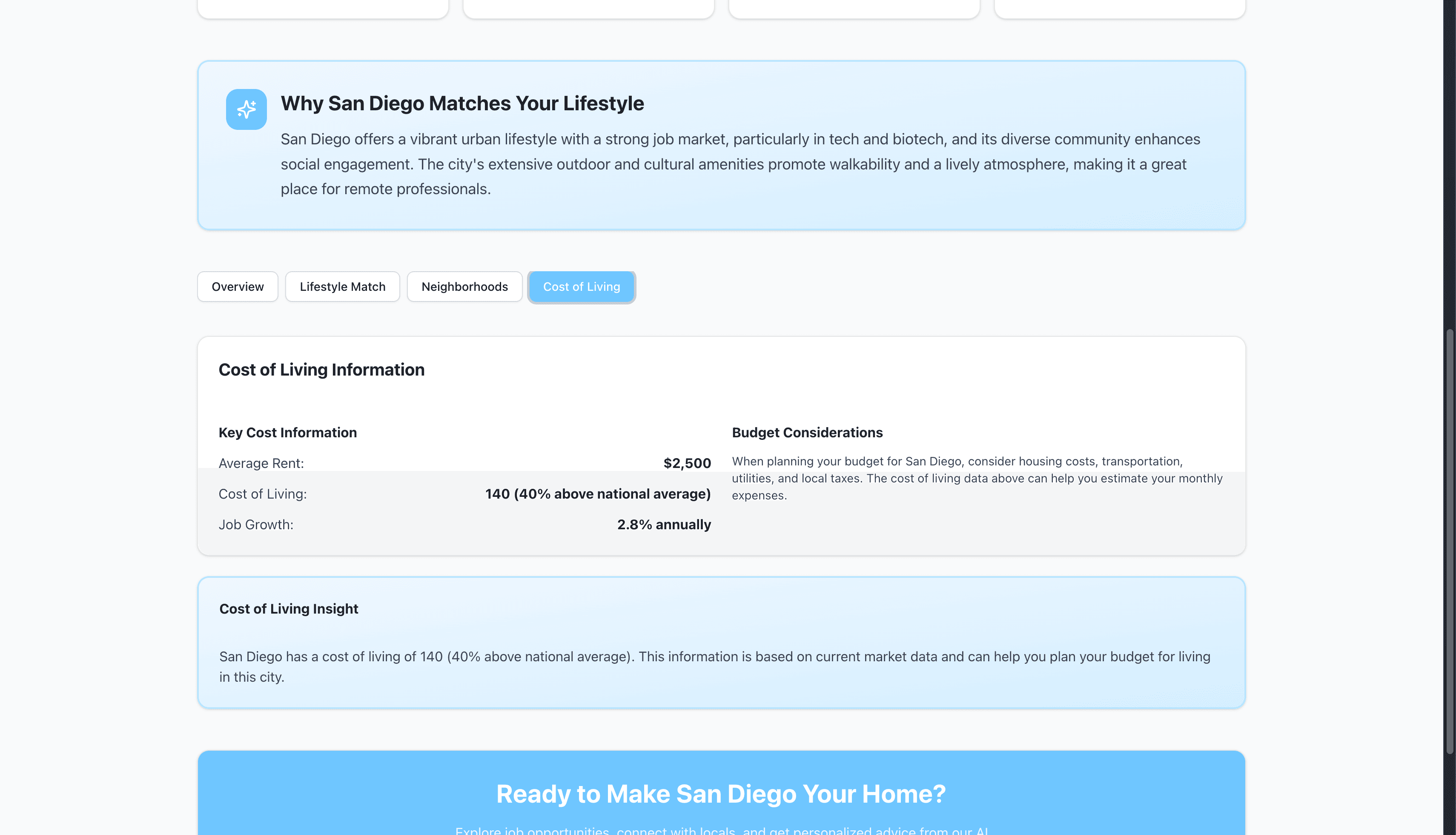Viewport: 1456px width, 835px height.
Task: Click the Key Cost Information subheading
Action: 287,433
